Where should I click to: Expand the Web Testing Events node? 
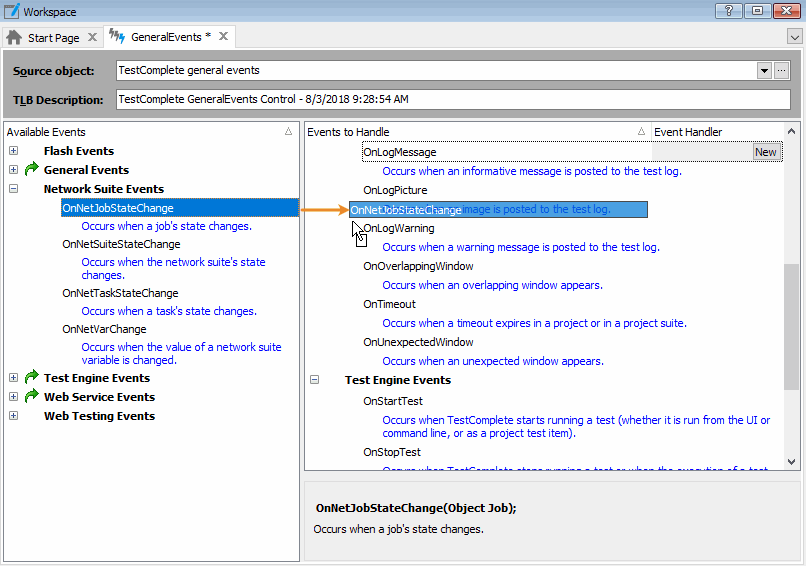tap(14, 416)
